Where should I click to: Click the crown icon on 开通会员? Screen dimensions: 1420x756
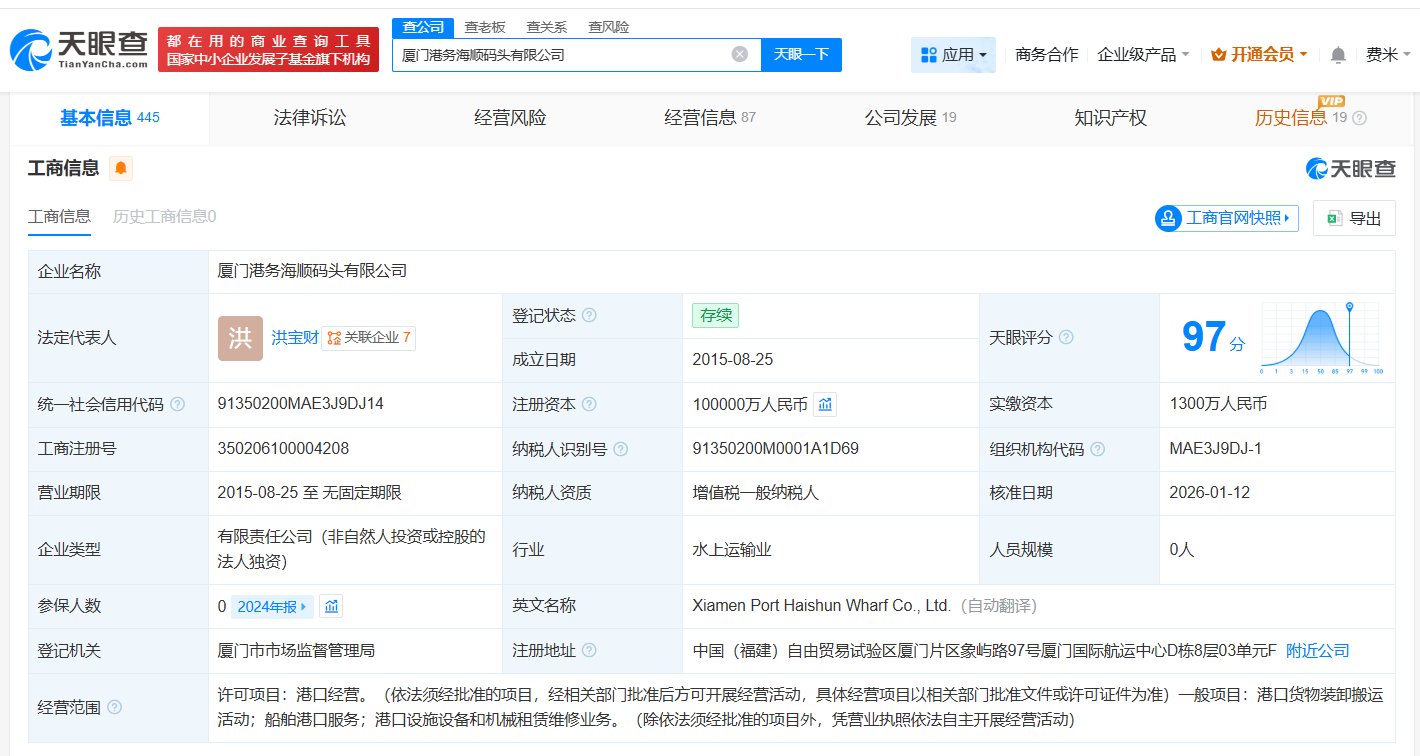click(1220, 55)
